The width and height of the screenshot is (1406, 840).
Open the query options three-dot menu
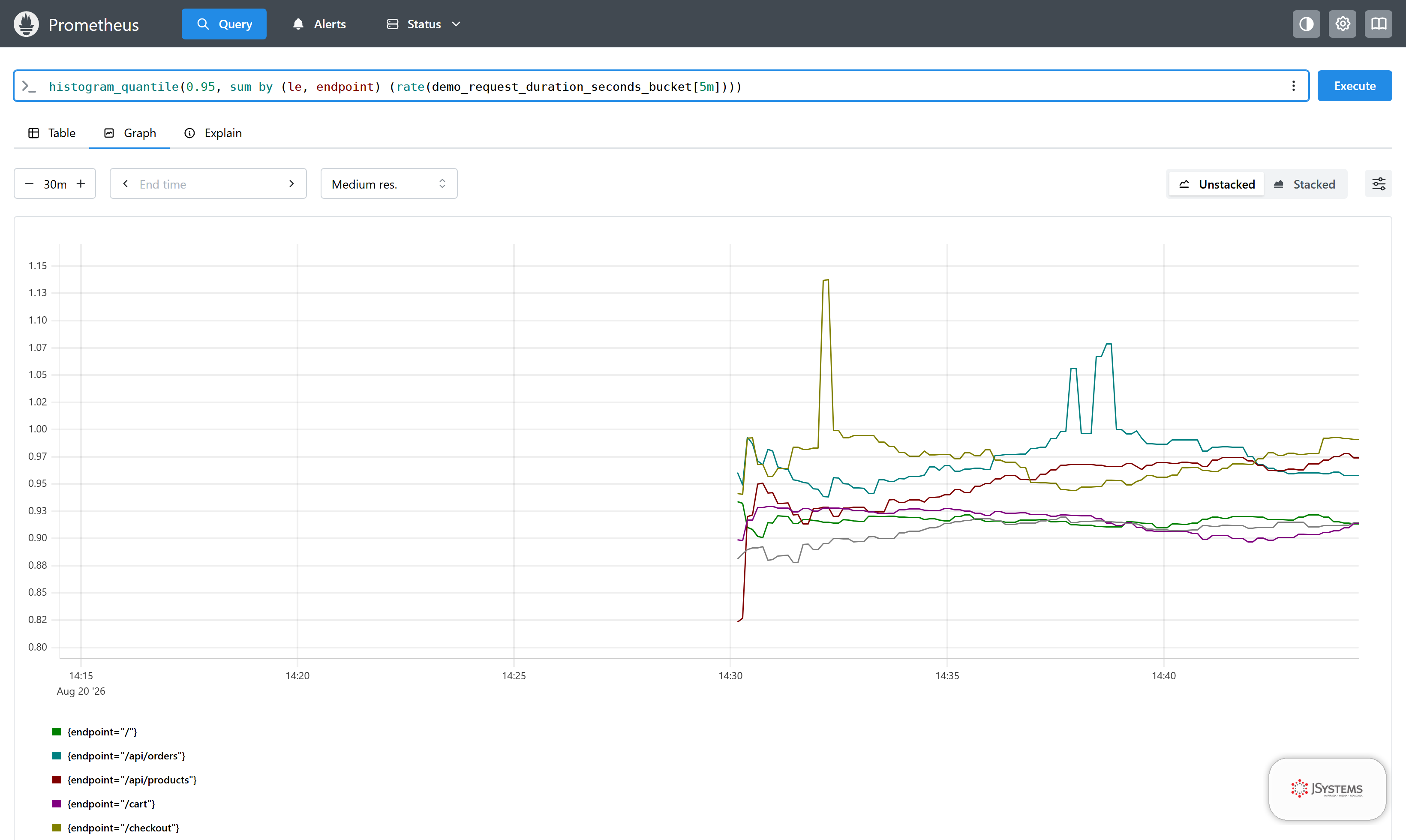coord(1293,86)
